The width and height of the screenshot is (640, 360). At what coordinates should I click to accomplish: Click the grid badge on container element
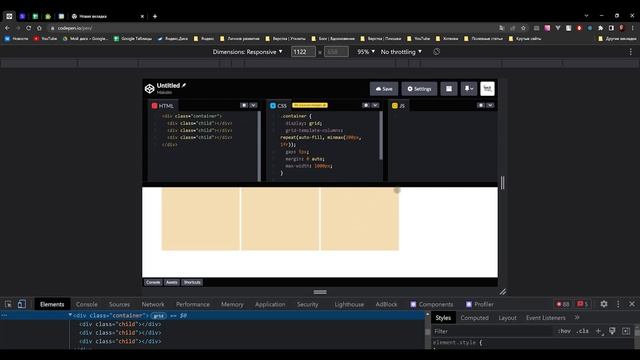(159, 316)
